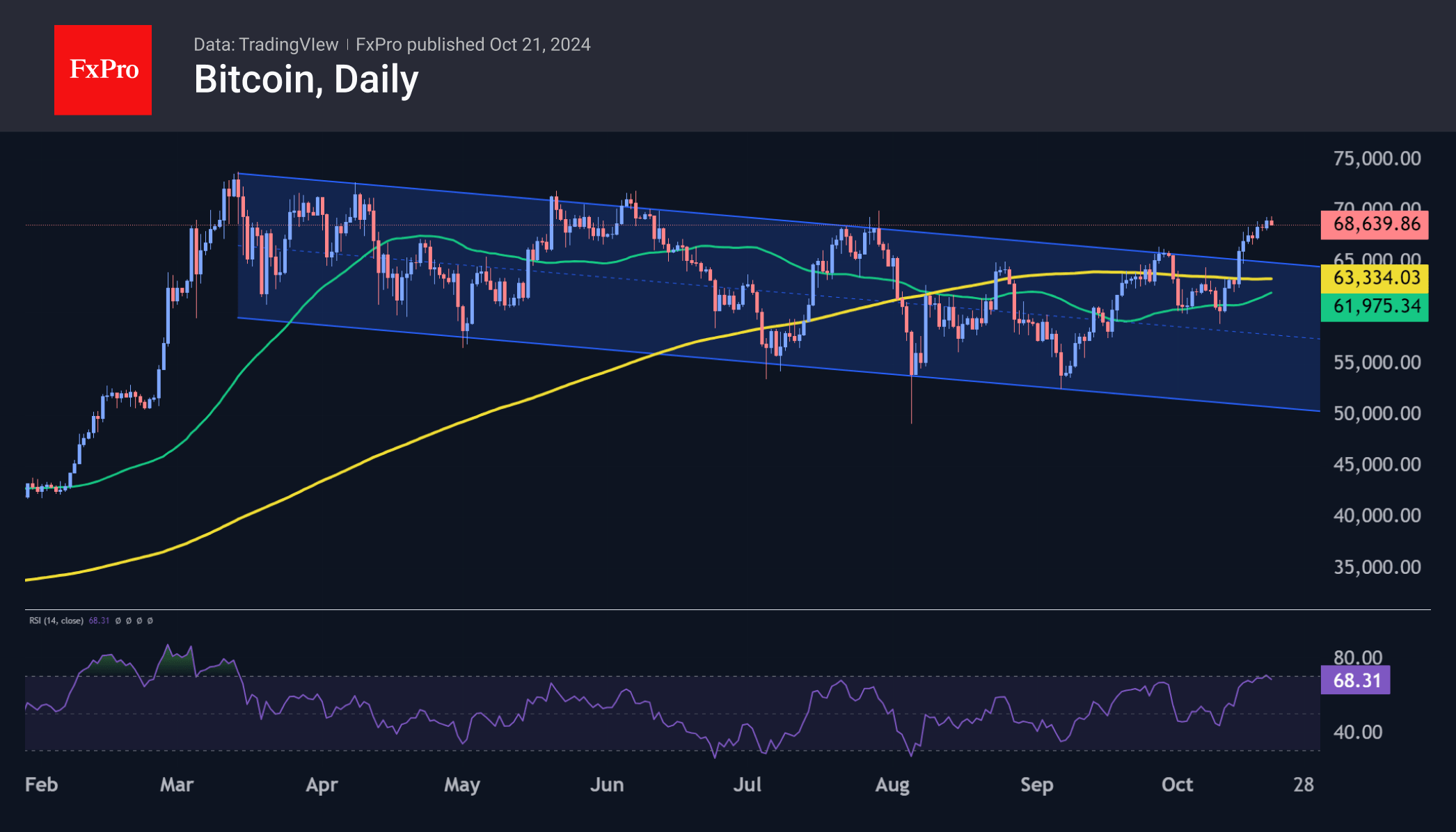Click the RSI (14, close) indicator label
The height and width of the screenshot is (832, 1456).
(56, 621)
